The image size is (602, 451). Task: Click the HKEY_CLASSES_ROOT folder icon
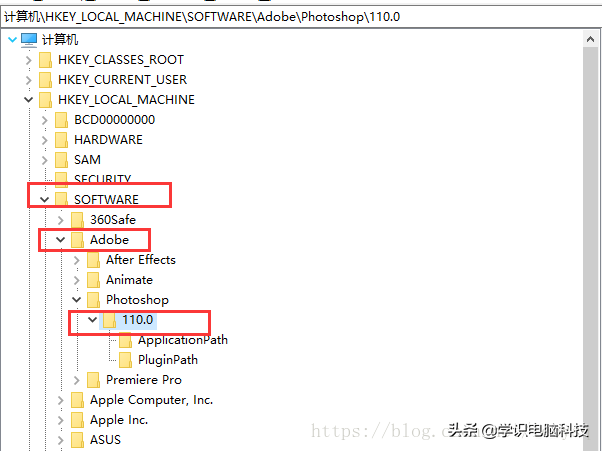click(46, 60)
